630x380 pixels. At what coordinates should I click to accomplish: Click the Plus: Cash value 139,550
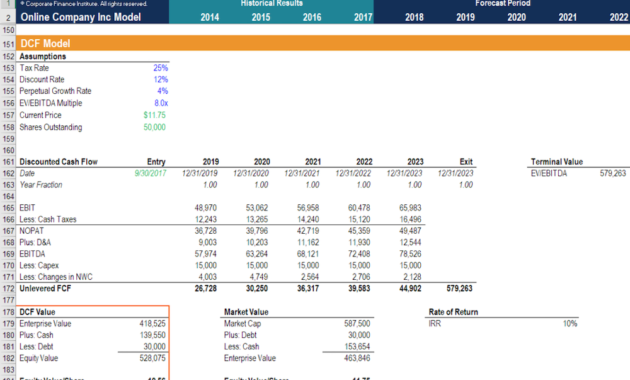pos(152,335)
